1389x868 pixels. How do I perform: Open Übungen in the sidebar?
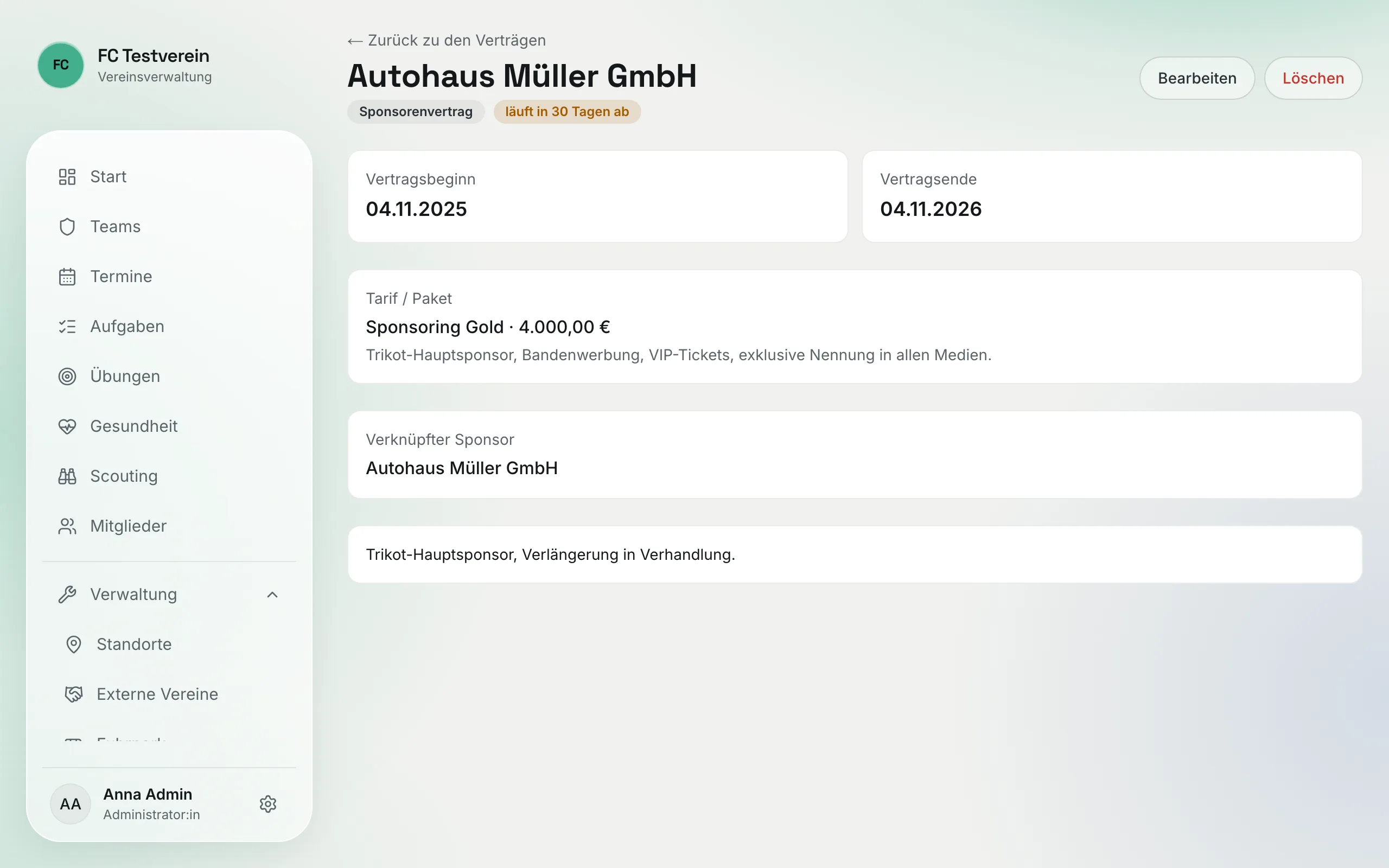[x=169, y=376]
